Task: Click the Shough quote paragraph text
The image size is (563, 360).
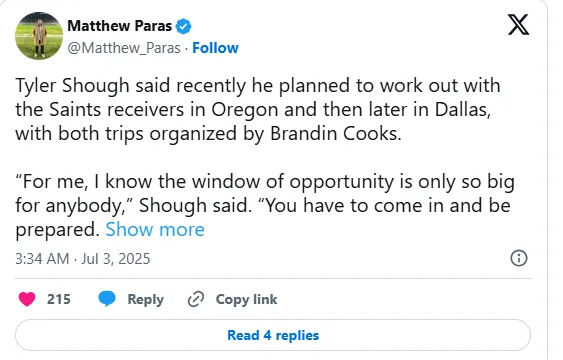Action: tap(265, 205)
